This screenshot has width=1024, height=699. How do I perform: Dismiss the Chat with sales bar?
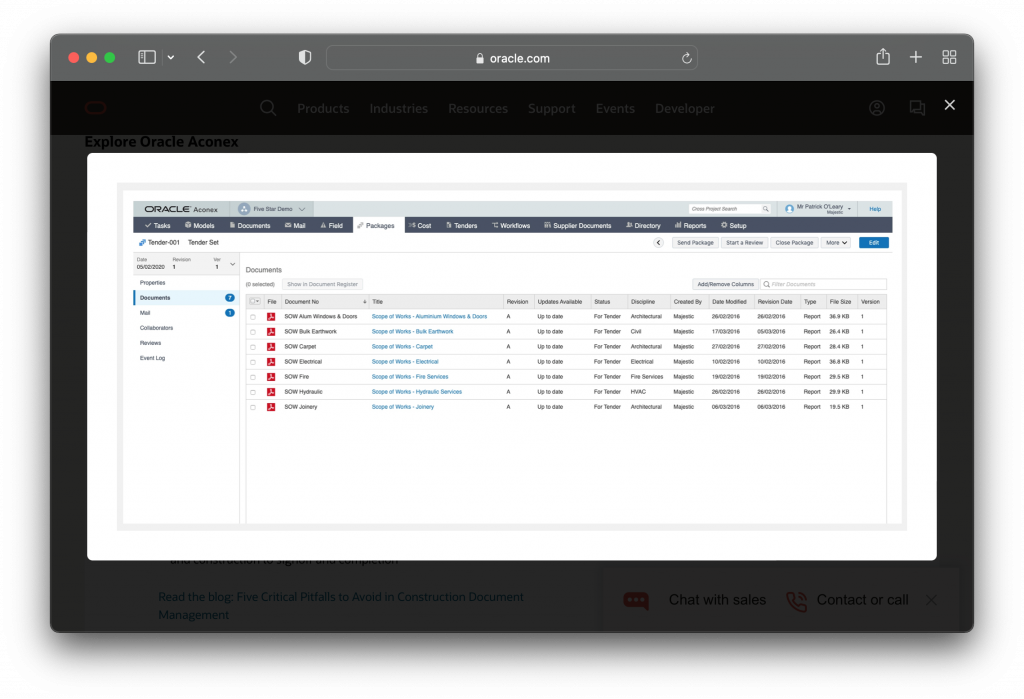click(x=931, y=600)
